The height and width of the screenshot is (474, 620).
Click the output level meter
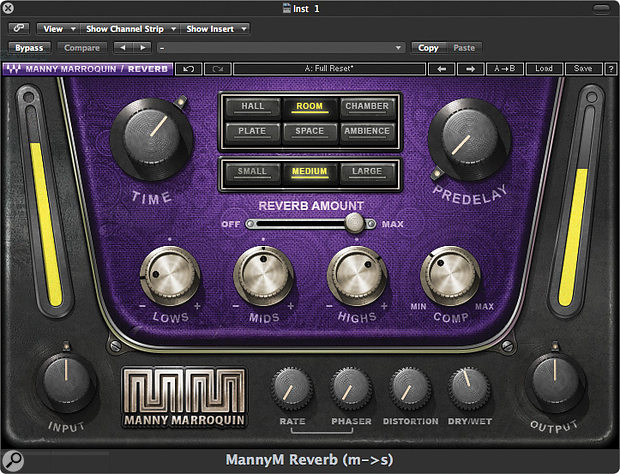click(577, 202)
